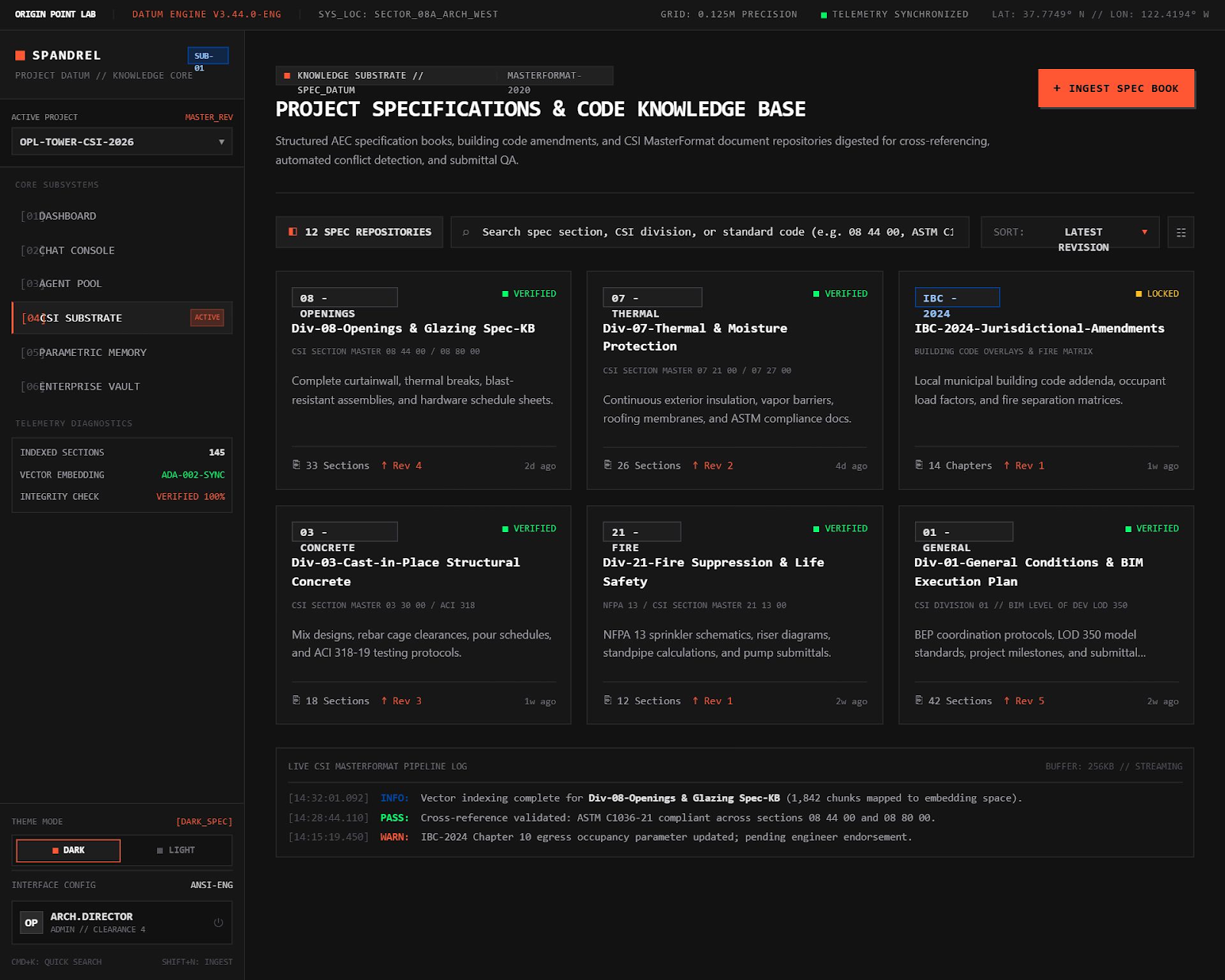Click the SUB-01 badge in header
The height and width of the screenshot is (980, 1225).
(x=207, y=55)
